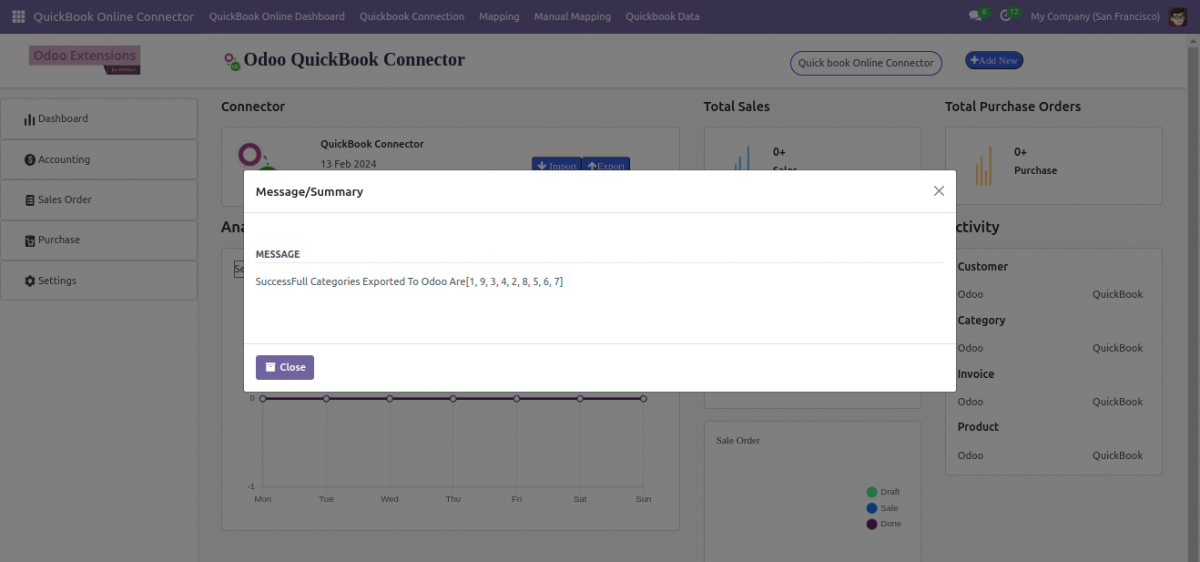The image size is (1200, 562).
Task: Click the Total Sales chart icon
Action: click(741, 158)
